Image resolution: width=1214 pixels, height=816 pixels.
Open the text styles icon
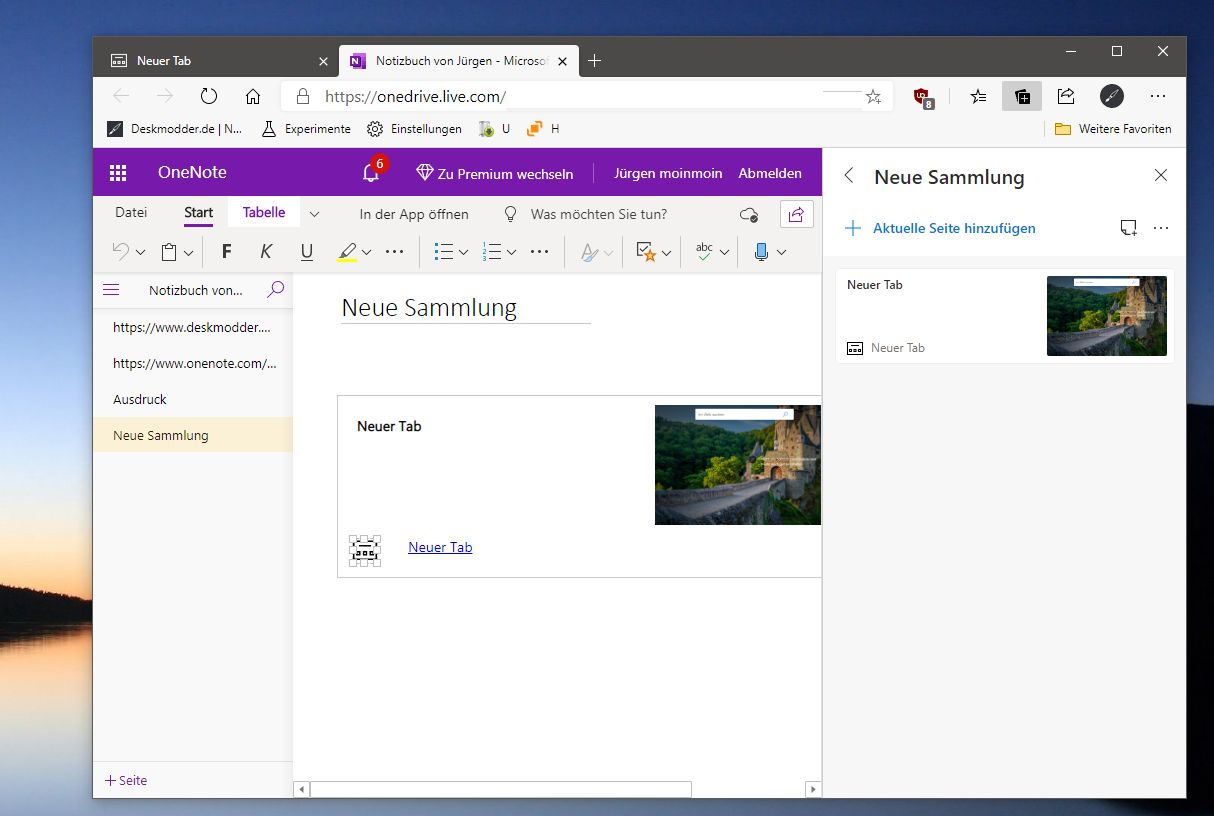pyautogui.click(x=589, y=252)
